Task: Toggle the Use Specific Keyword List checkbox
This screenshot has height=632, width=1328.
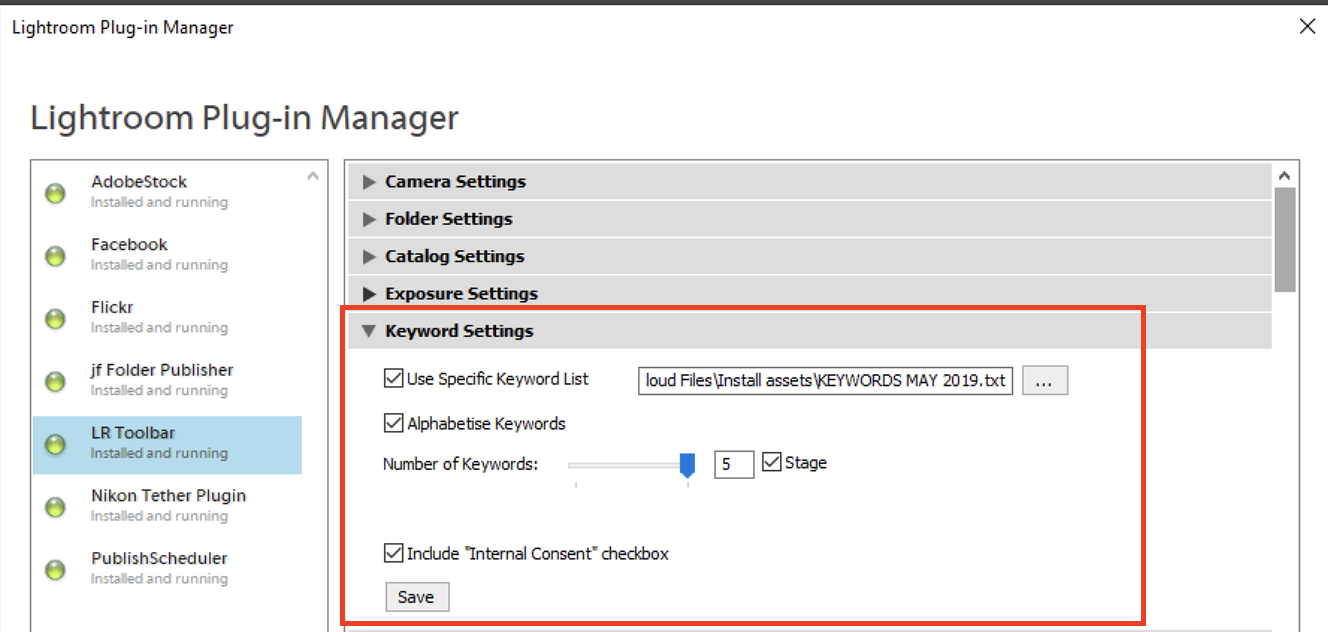Action: click(393, 379)
